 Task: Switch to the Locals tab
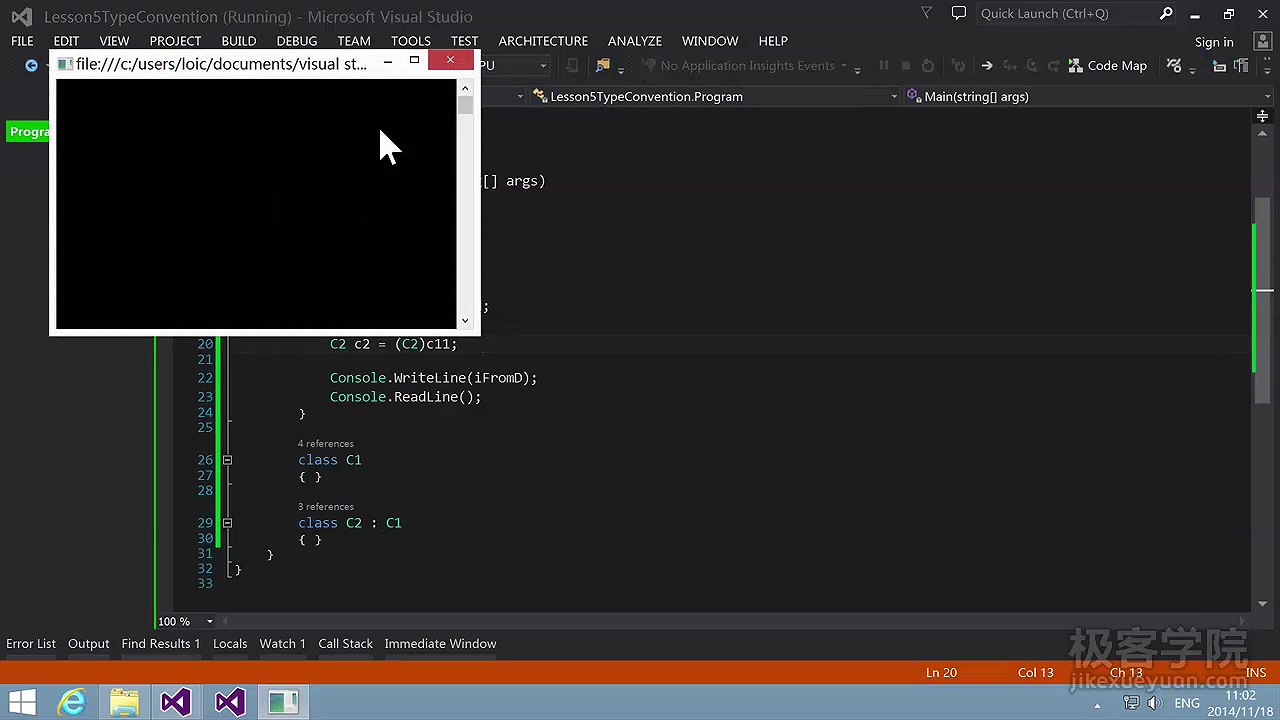[230, 644]
